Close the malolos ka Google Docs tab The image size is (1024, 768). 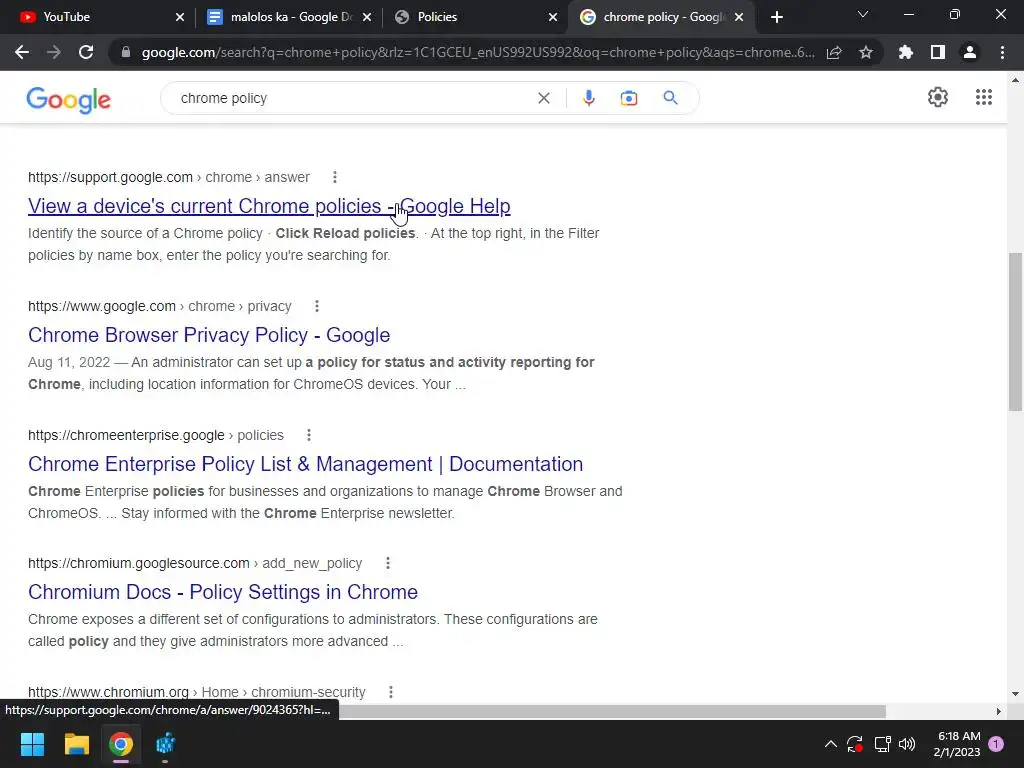[x=367, y=17]
